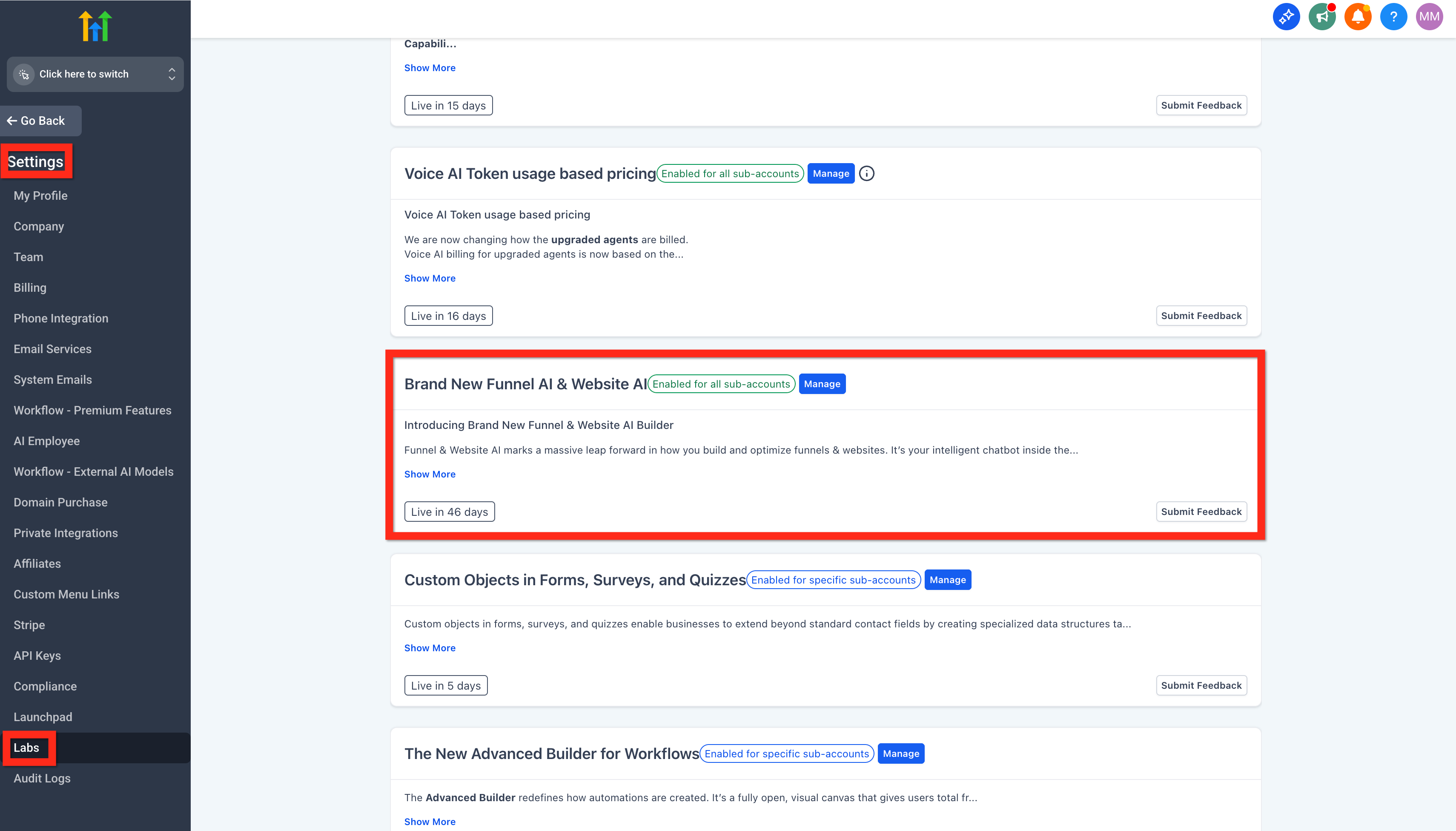
Task: Open the MM user avatar menu
Action: 1429,17
